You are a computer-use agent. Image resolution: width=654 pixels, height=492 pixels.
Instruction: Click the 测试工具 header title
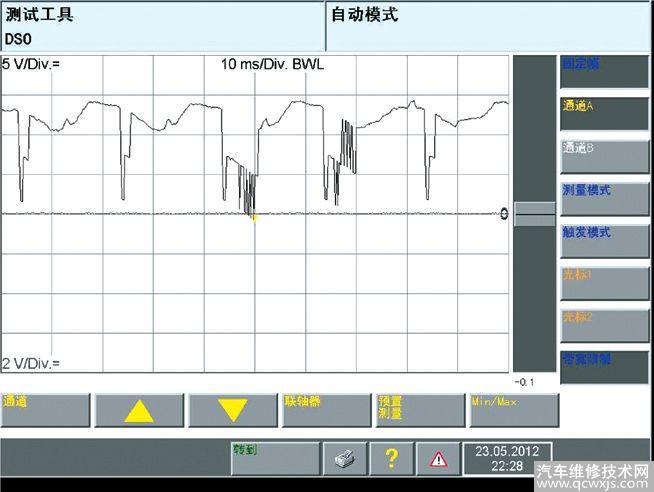tap(39, 15)
